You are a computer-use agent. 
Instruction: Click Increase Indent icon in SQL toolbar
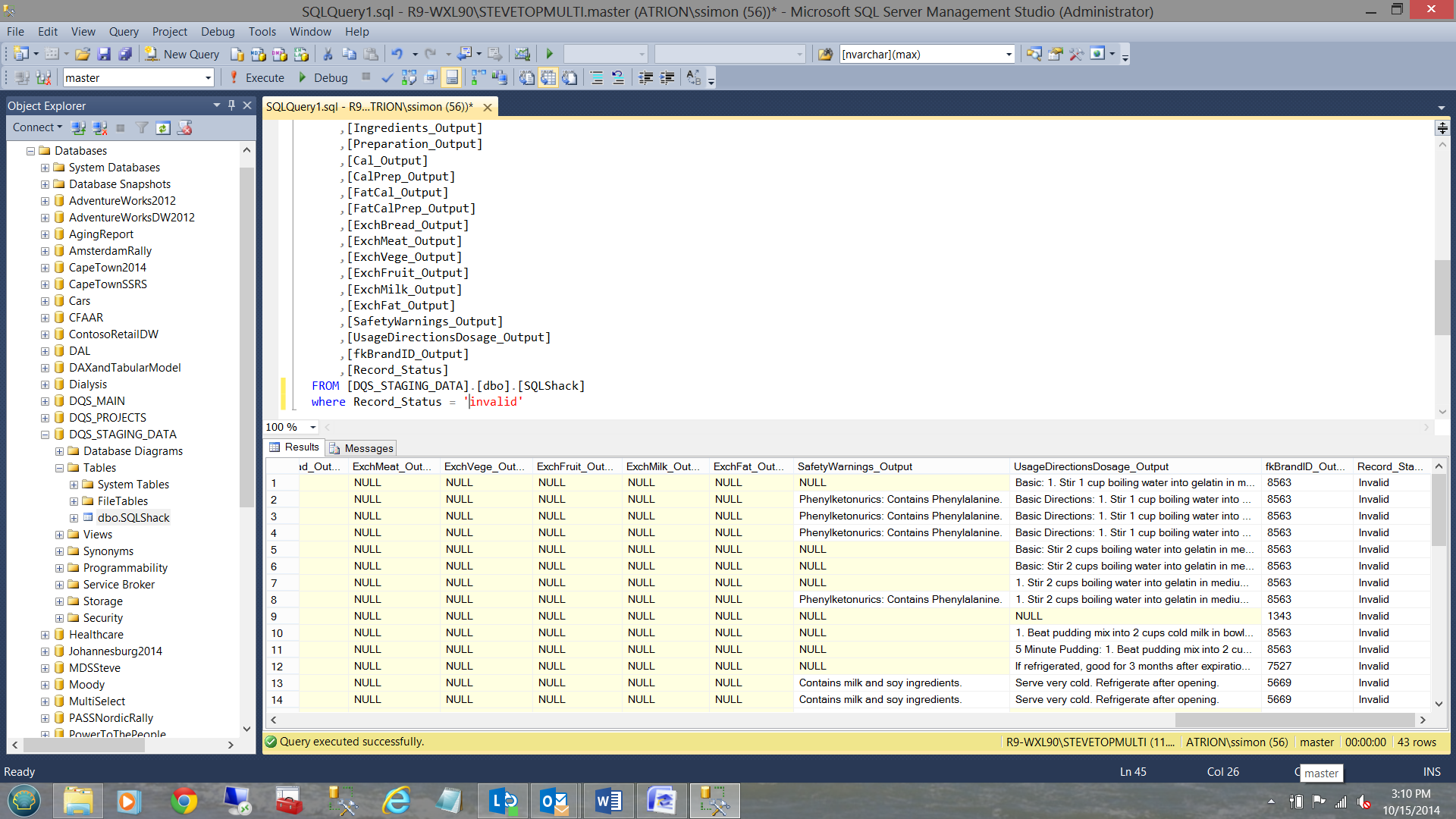(x=667, y=77)
